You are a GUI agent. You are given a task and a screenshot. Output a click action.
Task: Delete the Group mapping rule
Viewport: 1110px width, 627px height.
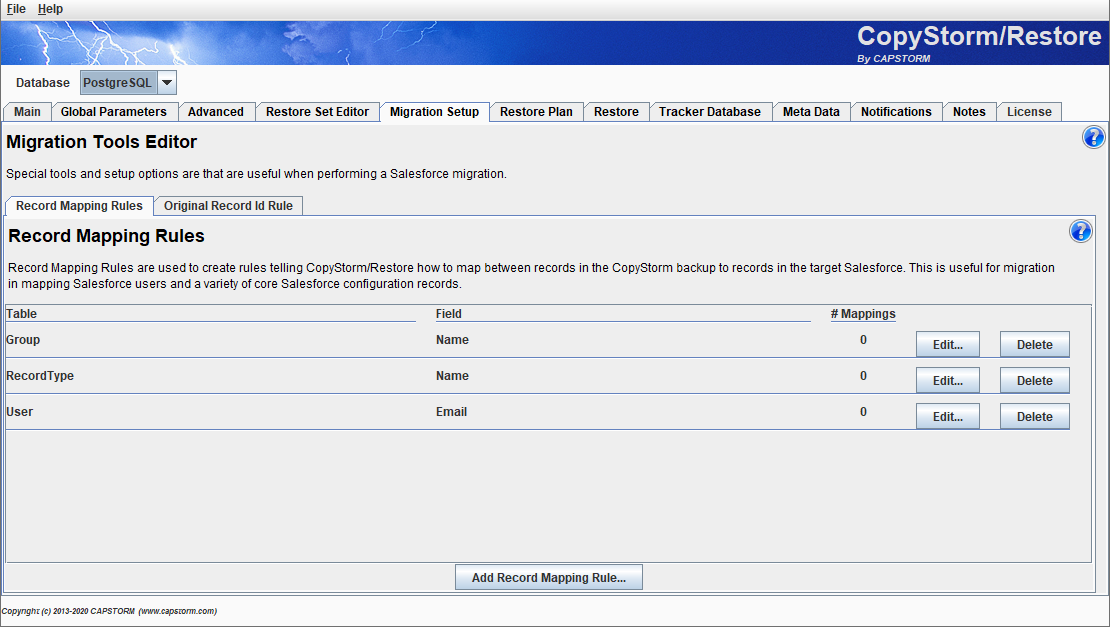click(1034, 345)
